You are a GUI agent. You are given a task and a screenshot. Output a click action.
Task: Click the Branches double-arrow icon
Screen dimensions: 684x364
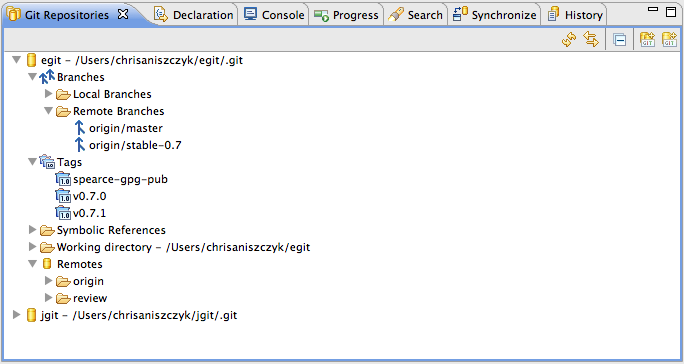[x=47, y=76]
